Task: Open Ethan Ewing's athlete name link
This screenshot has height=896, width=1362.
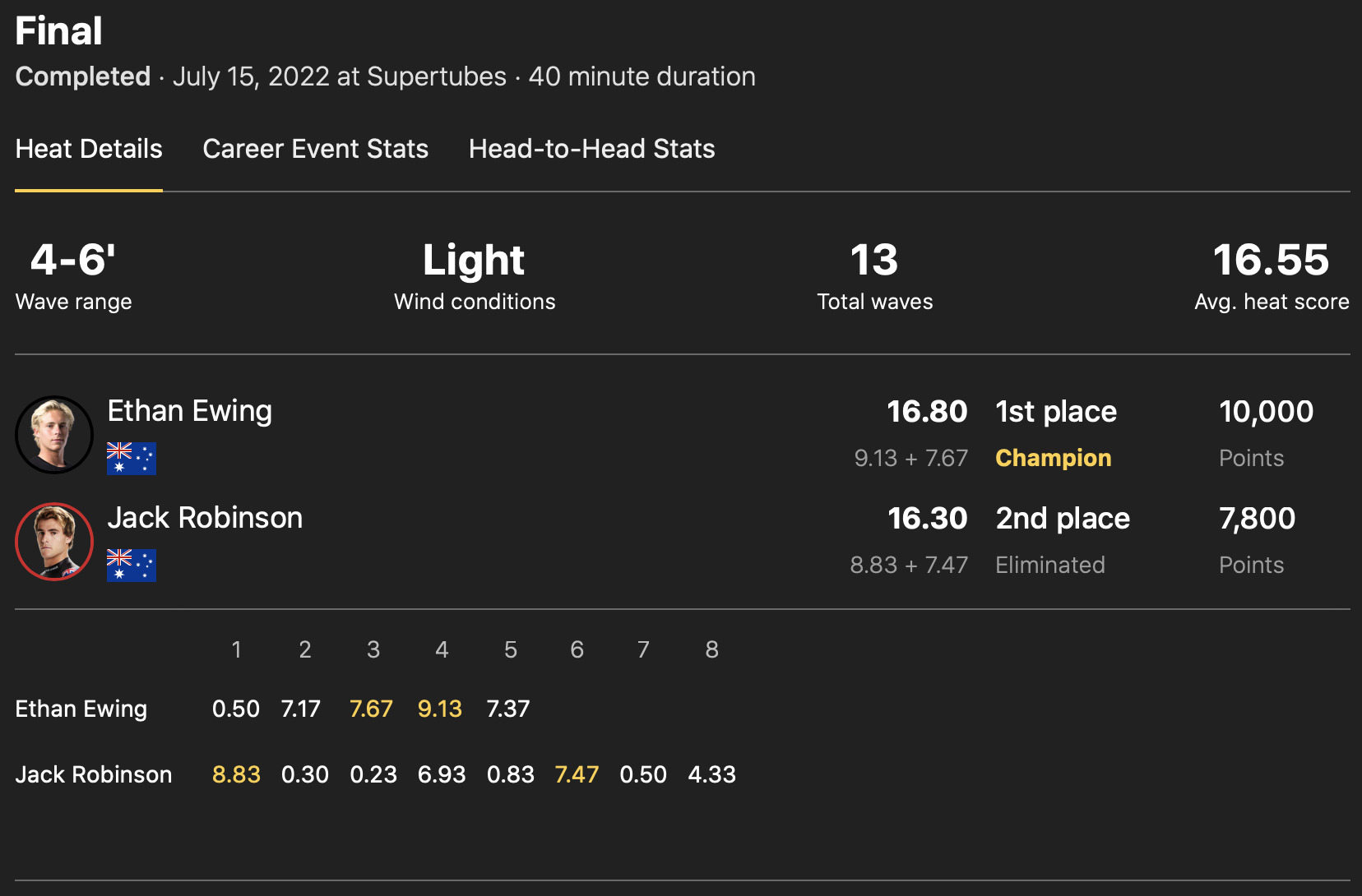Action: tap(189, 411)
